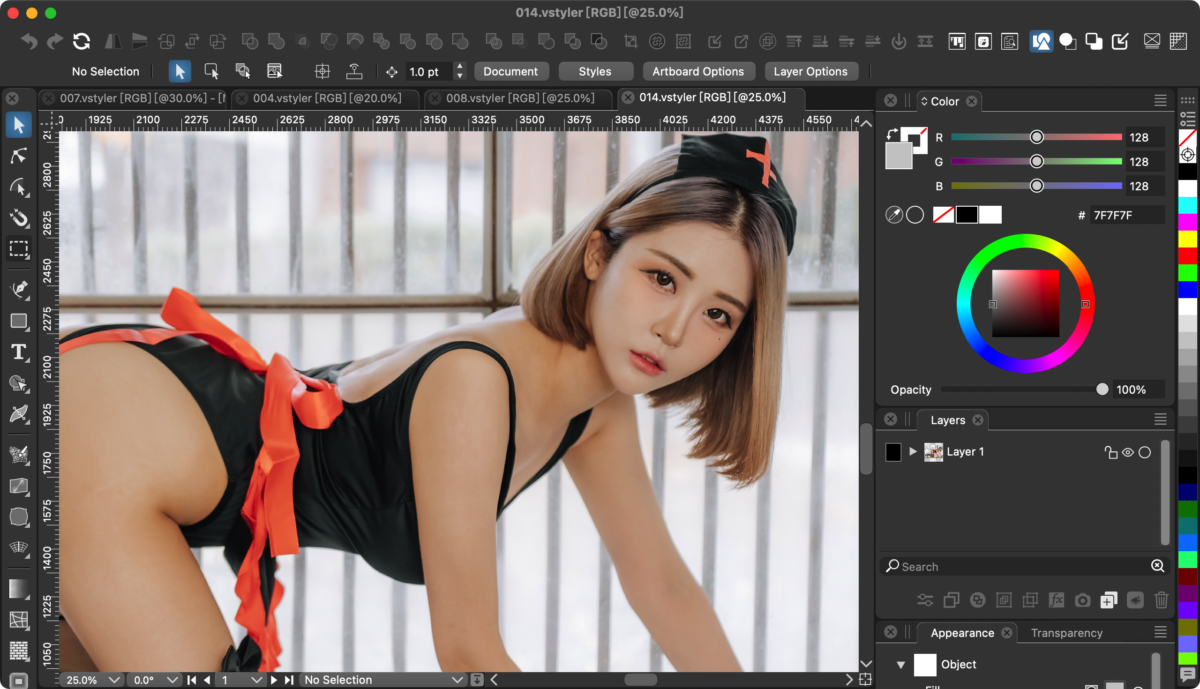
Task: Click the refresh sync icon in toolbar
Action: coord(82,41)
